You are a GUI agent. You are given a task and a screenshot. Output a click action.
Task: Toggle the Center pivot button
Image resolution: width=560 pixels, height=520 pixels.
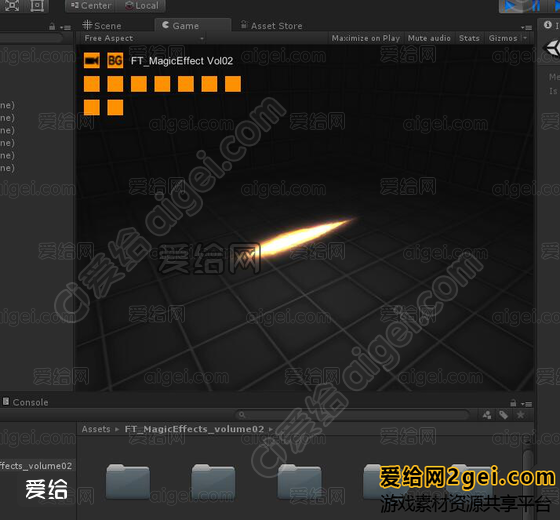90,6
